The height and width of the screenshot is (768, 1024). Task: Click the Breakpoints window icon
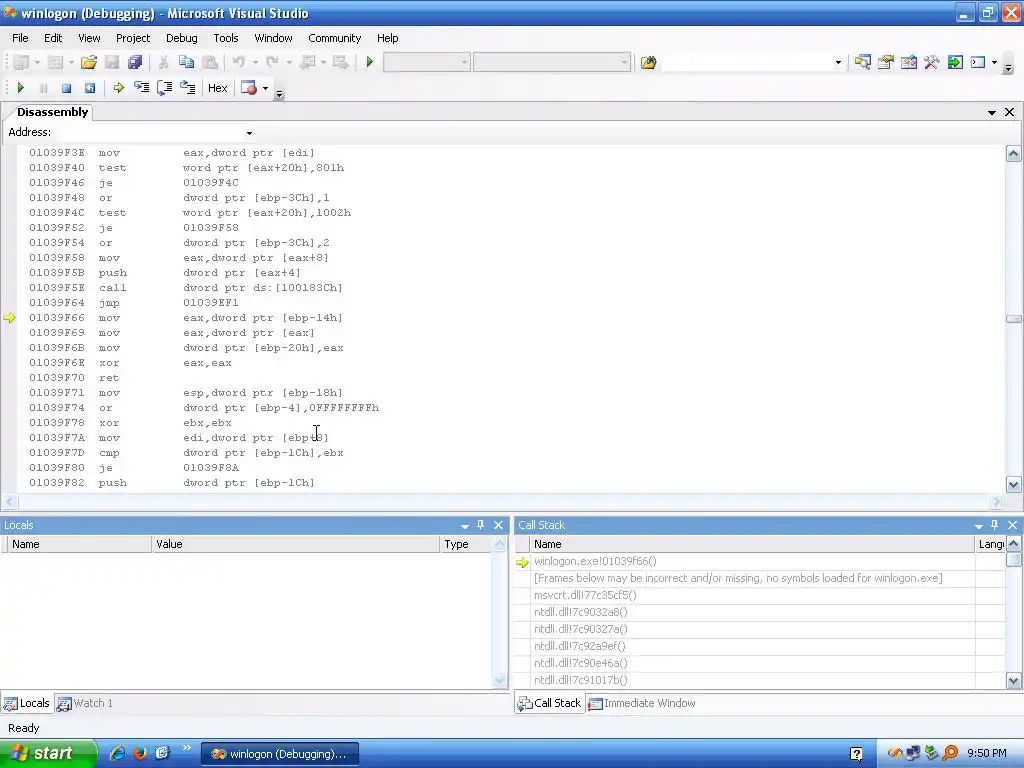coord(249,88)
